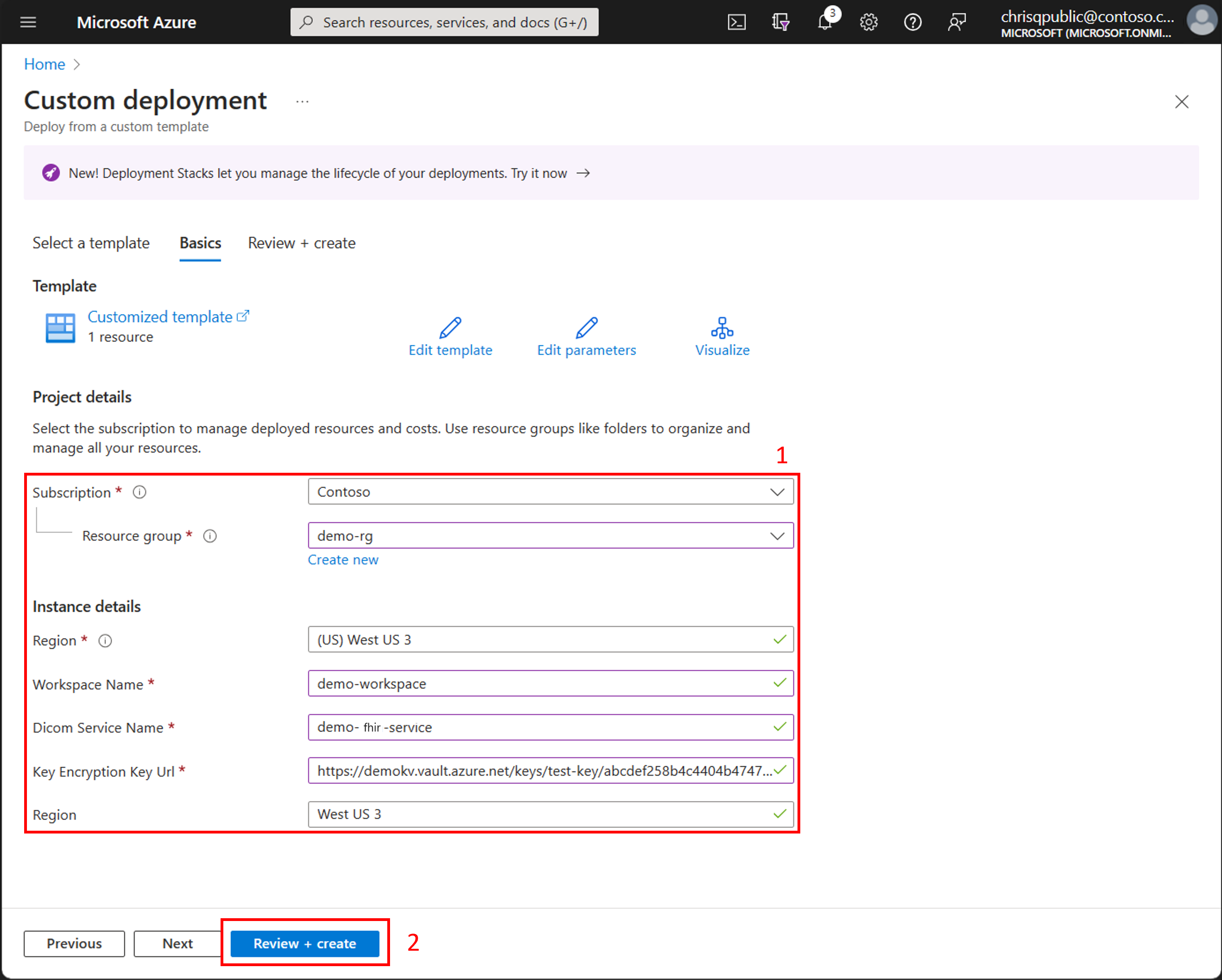Click Resource group info icon
Screen dimensions: 1222x980
point(210,536)
